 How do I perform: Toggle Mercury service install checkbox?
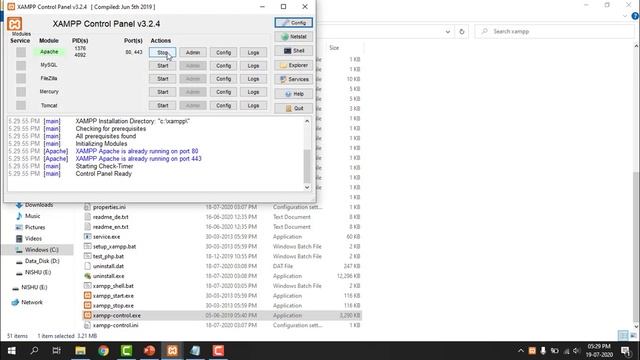[x=21, y=92]
